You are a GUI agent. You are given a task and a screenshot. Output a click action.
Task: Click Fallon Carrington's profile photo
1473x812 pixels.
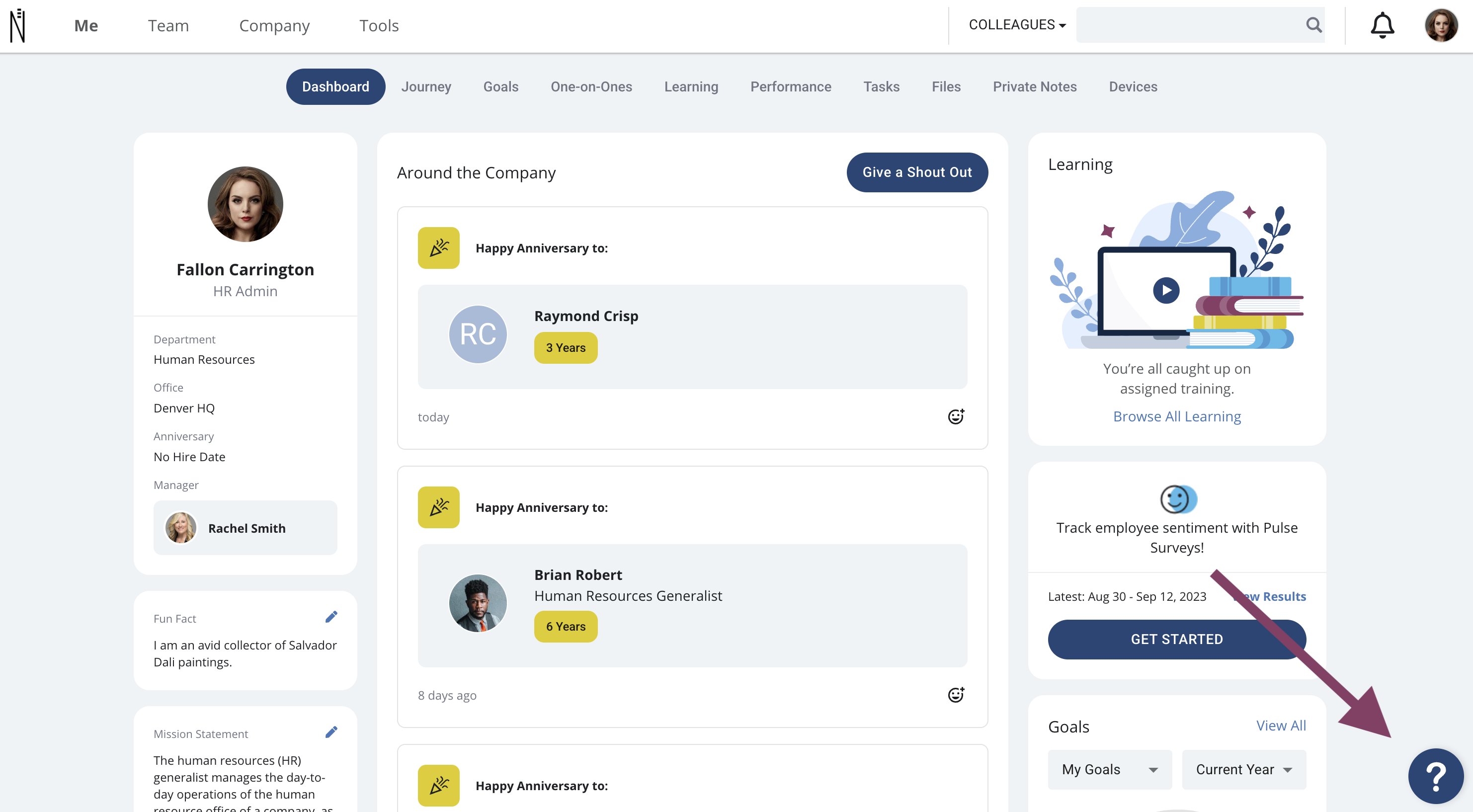coord(245,204)
